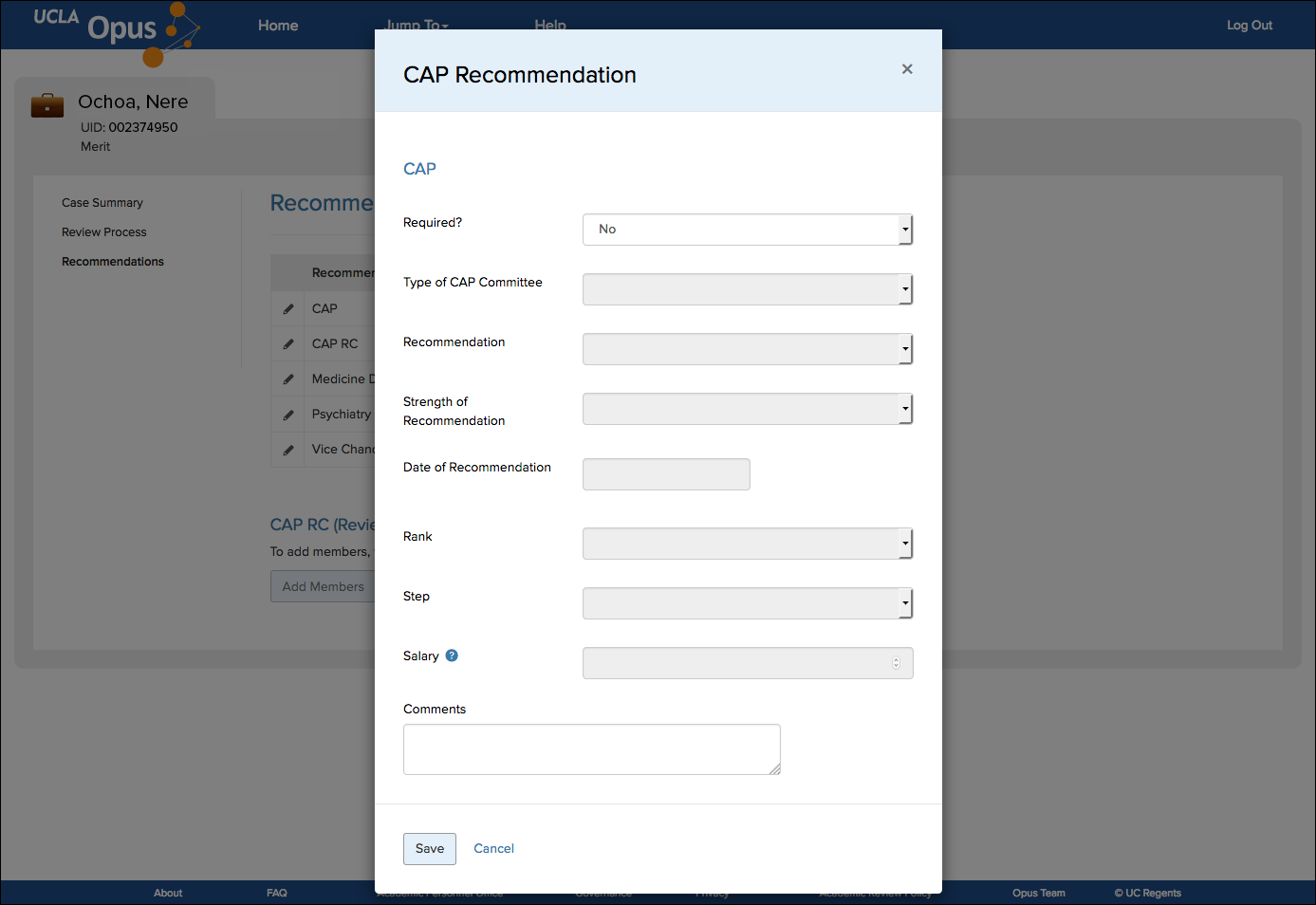Go to Home in top navigation
Screen dimensions: 1316x905
(278, 26)
